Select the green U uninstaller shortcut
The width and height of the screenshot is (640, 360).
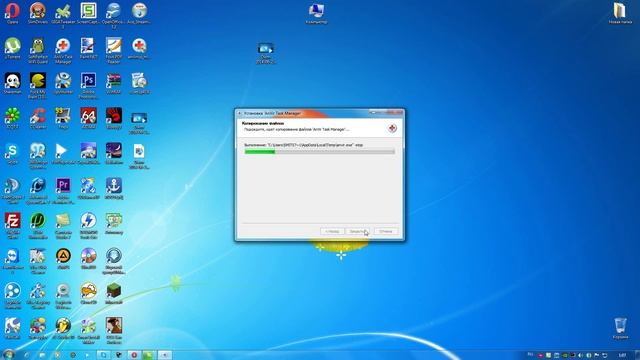[x=38, y=226]
